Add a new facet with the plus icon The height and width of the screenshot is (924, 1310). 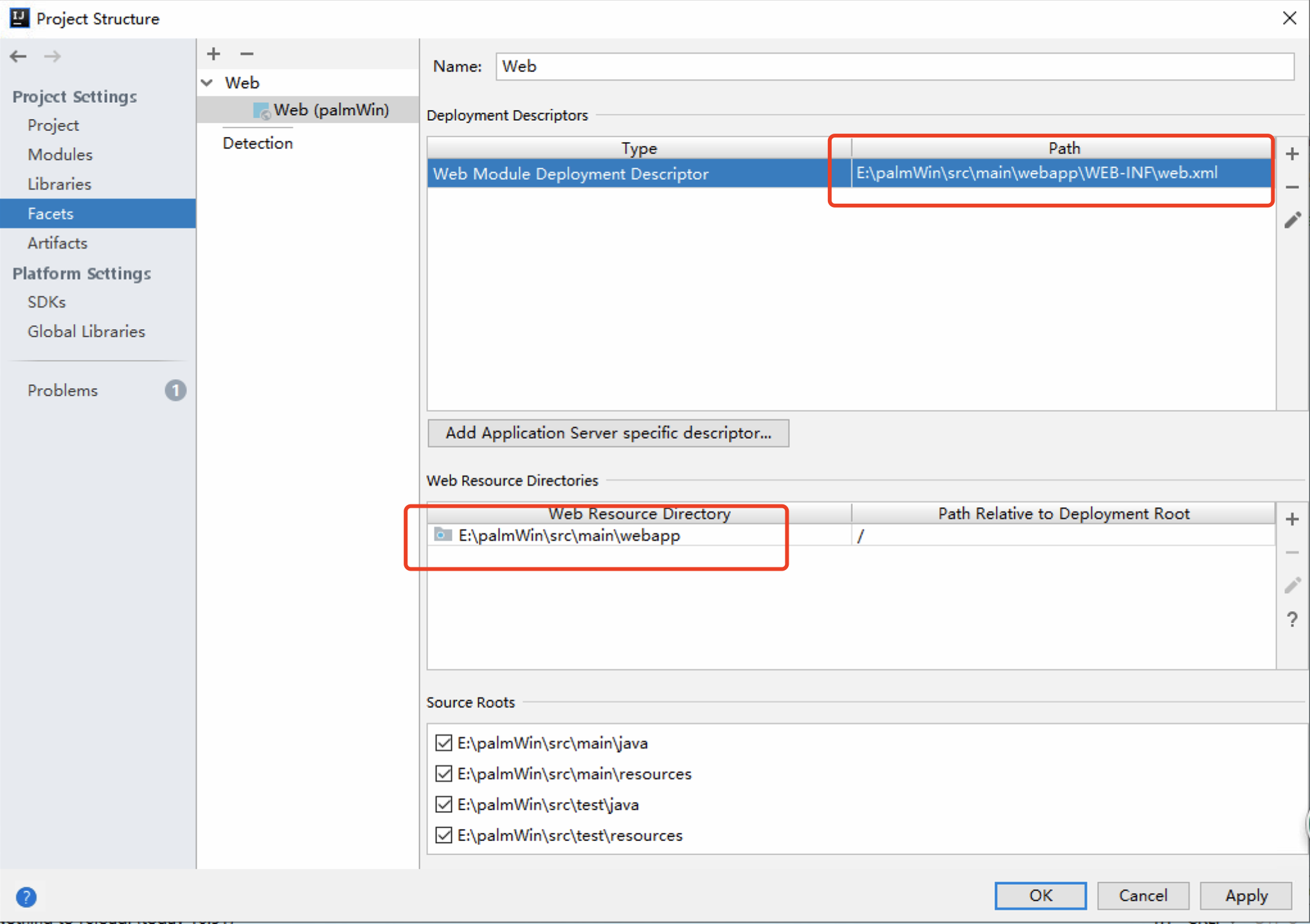point(213,54)
